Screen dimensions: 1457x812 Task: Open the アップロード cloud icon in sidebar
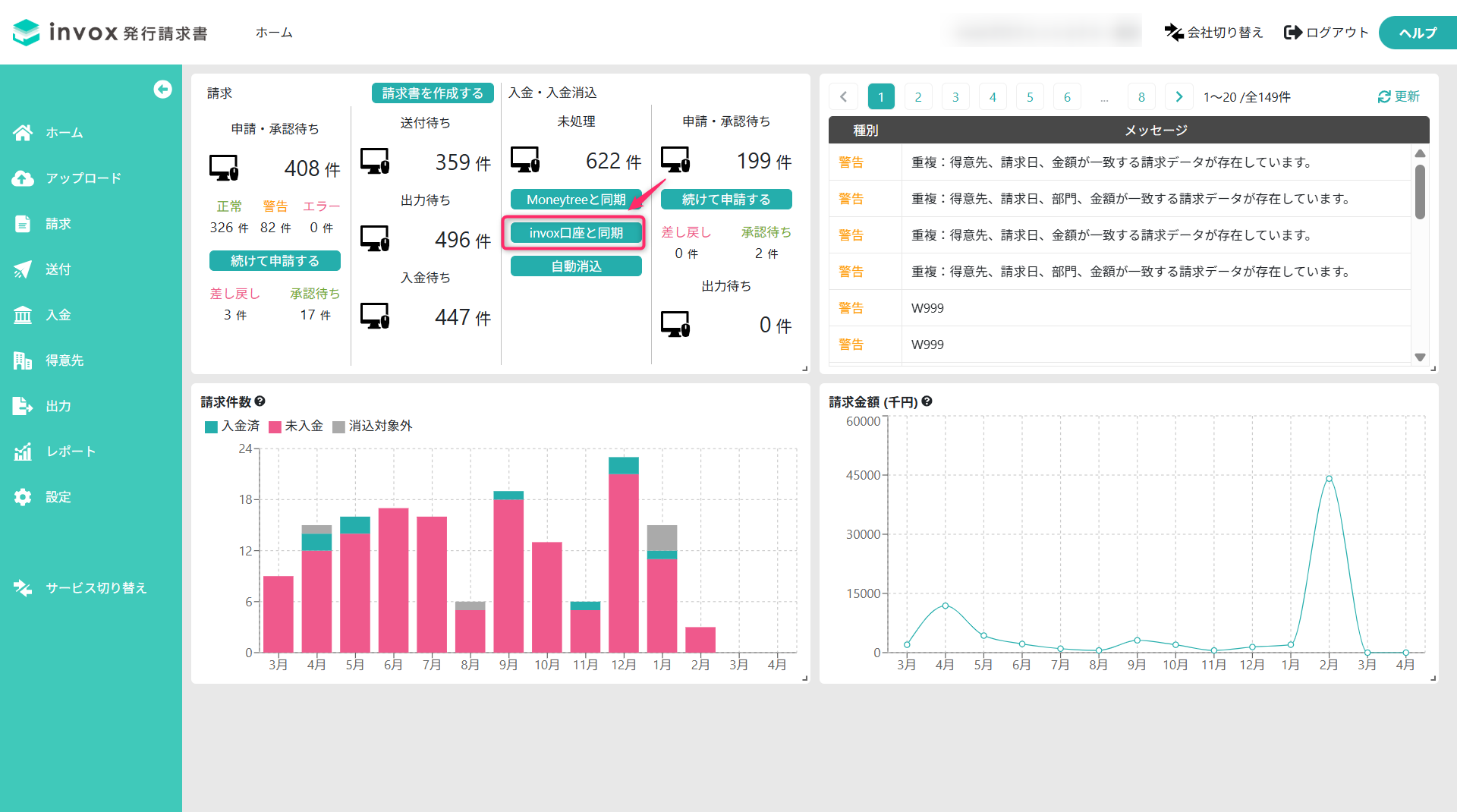pyautogui.click(x=23, y=178)
